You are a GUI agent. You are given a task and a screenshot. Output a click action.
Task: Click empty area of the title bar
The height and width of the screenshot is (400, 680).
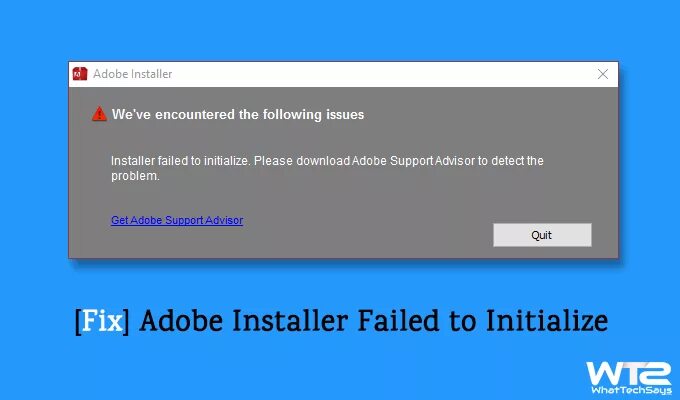(x=380, y=73)
